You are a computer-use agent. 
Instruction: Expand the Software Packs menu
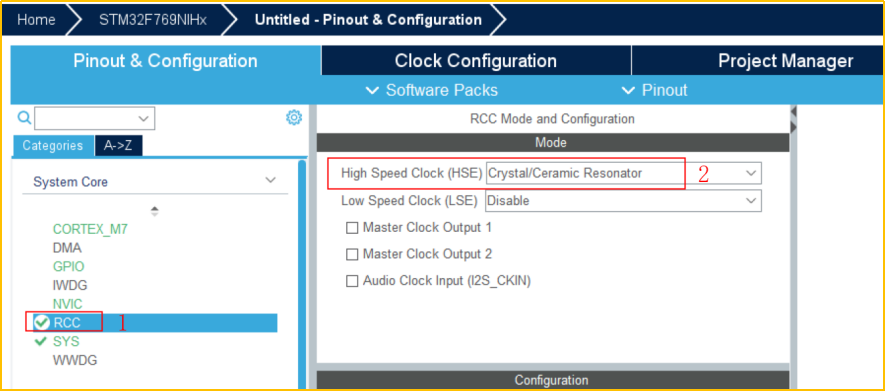coord(432,90)
